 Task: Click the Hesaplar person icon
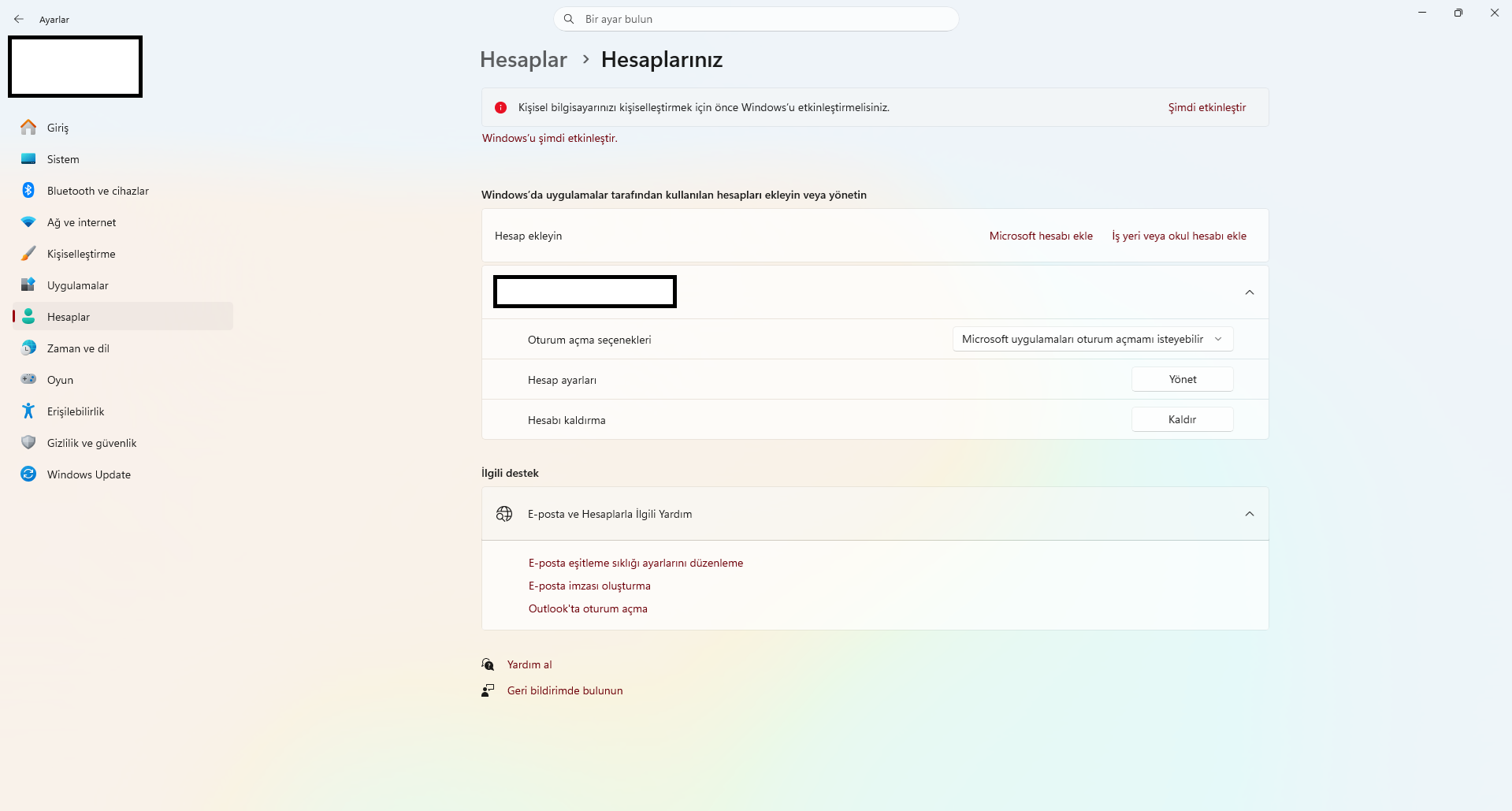point(28,316)
